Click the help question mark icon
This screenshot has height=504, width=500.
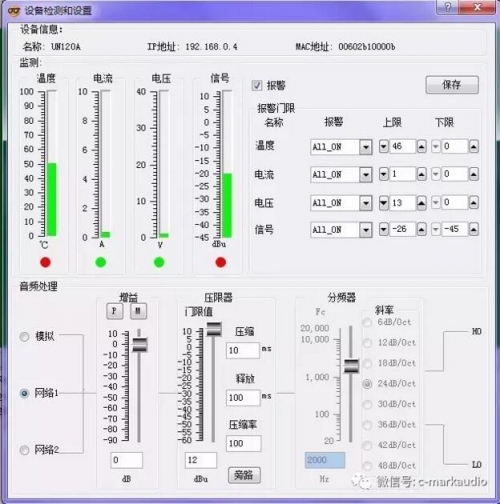point(447,7)
